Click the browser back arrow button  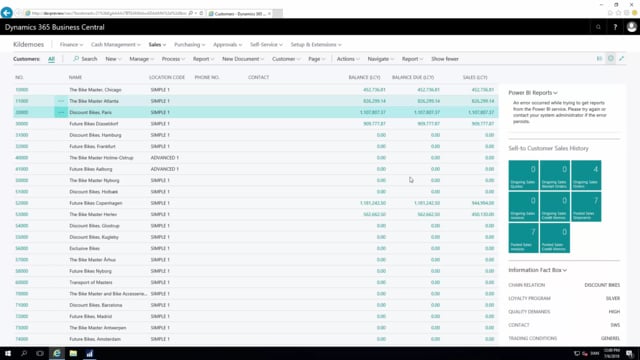point(7,13)
